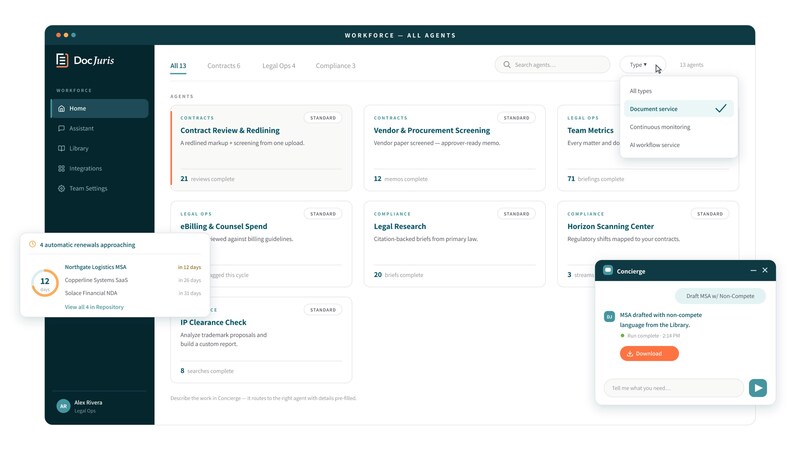Download the drafted MSA
This screenshot has height=450, width=800.
(x=649, y=354)
